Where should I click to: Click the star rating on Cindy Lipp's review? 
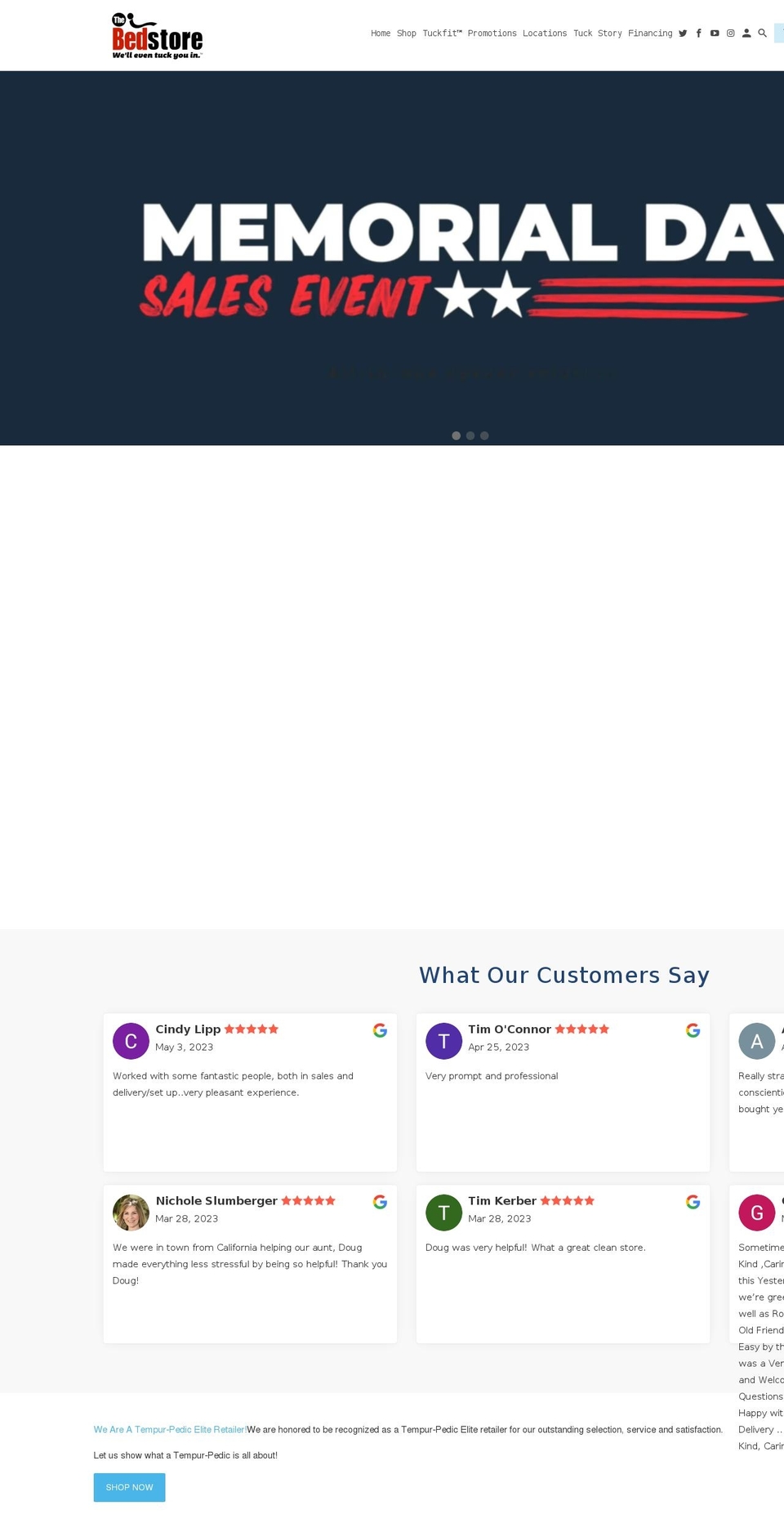252,1030
